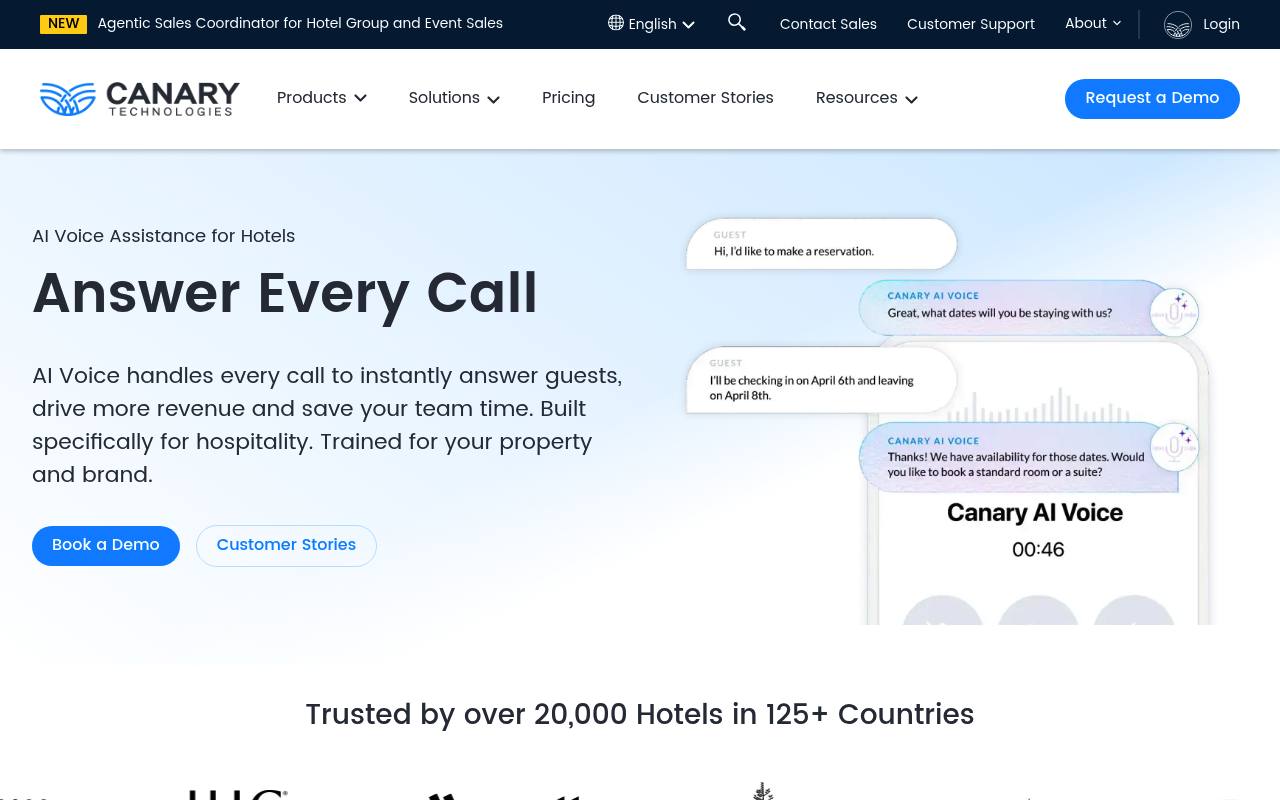Viewport: 1280px width, 800px height.
Task: Click the AI Voice microphone icon beside "Thanks! We have availability"
Action: click(1174, 447)
